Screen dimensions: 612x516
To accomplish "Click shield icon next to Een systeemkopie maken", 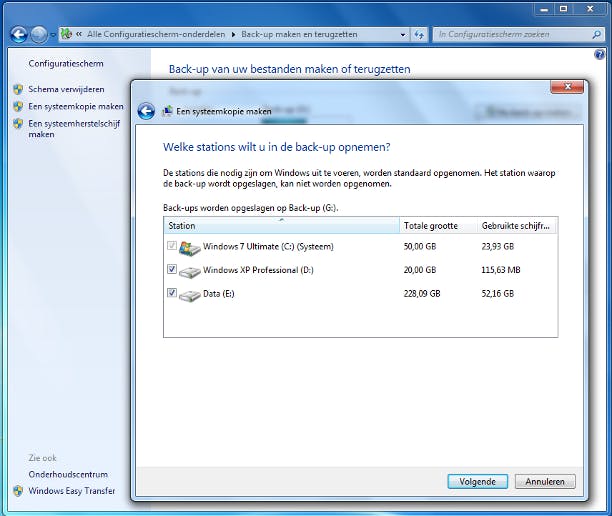I will click(x=18, y=107).
